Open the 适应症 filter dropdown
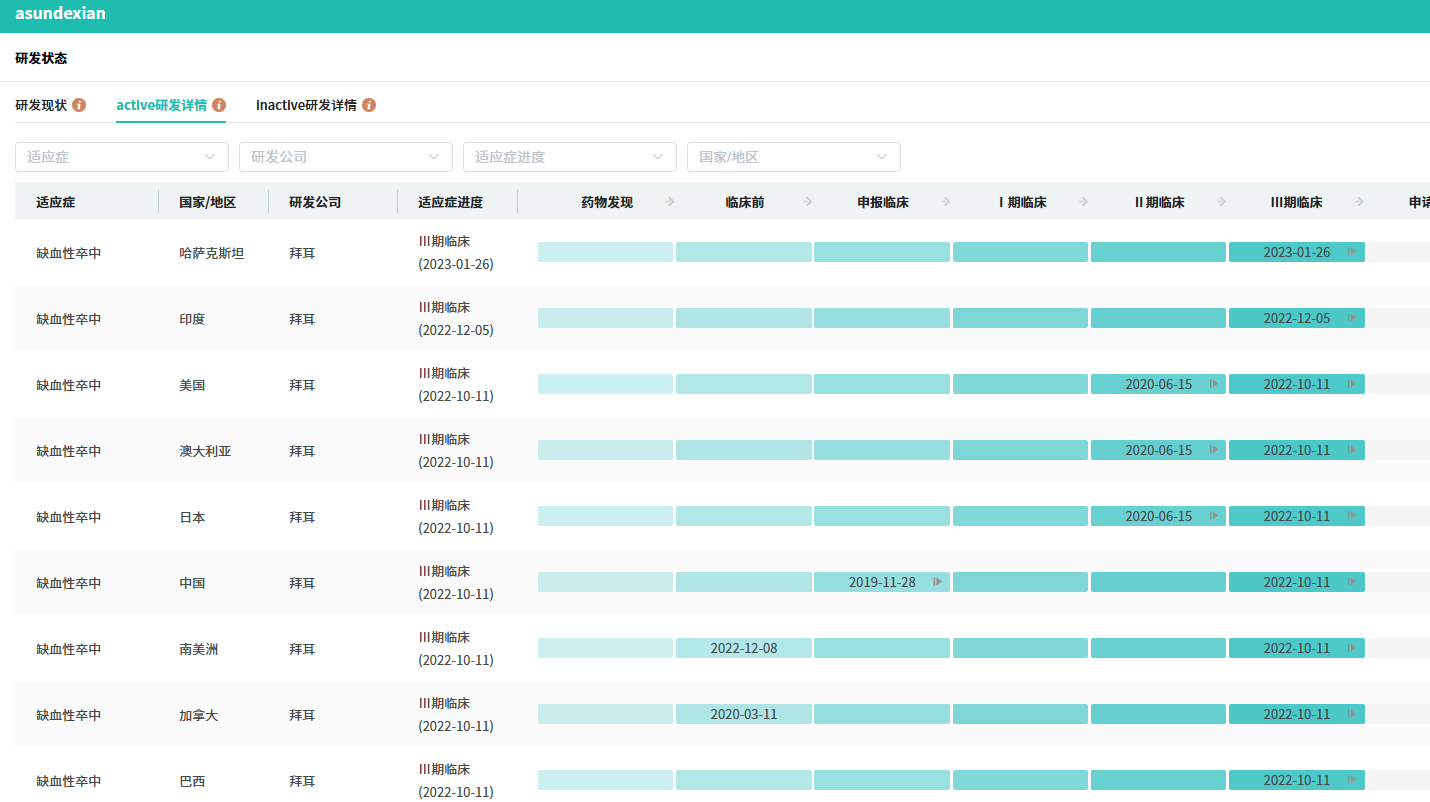This screenshot has width=1430, height=802. tap(121, 157)
